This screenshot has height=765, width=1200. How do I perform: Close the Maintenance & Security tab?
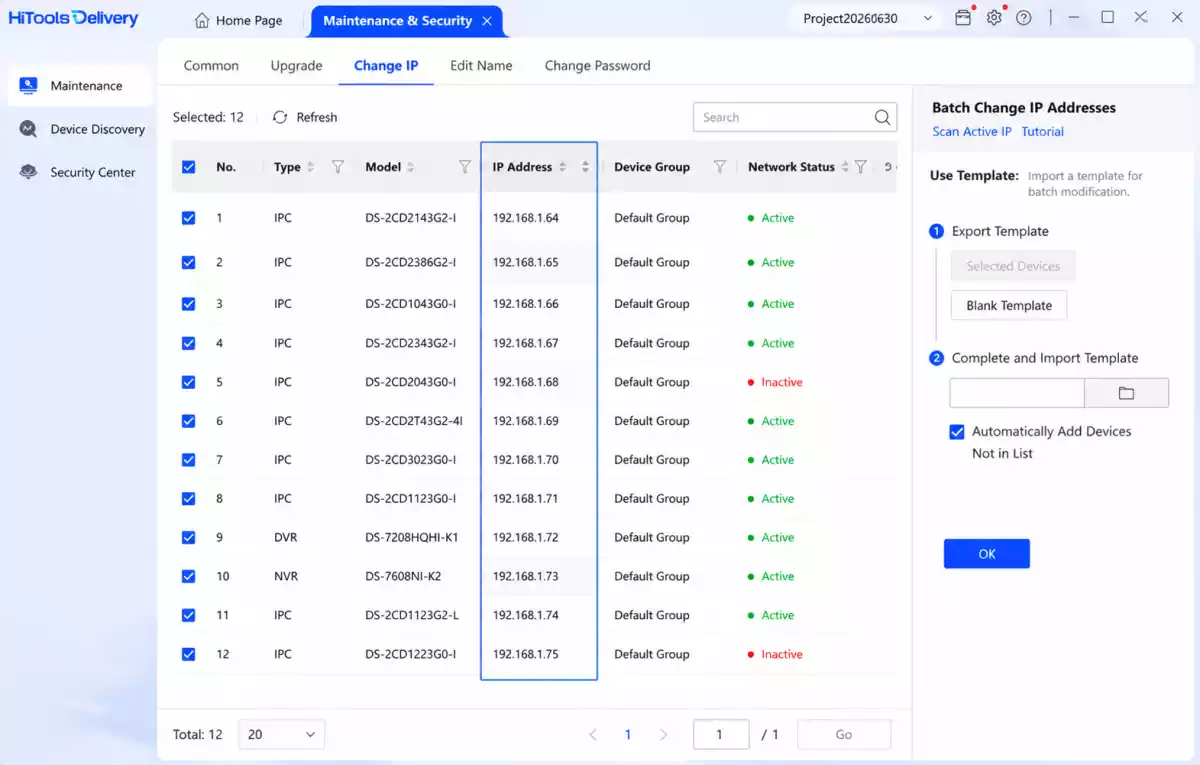(487, 20)
